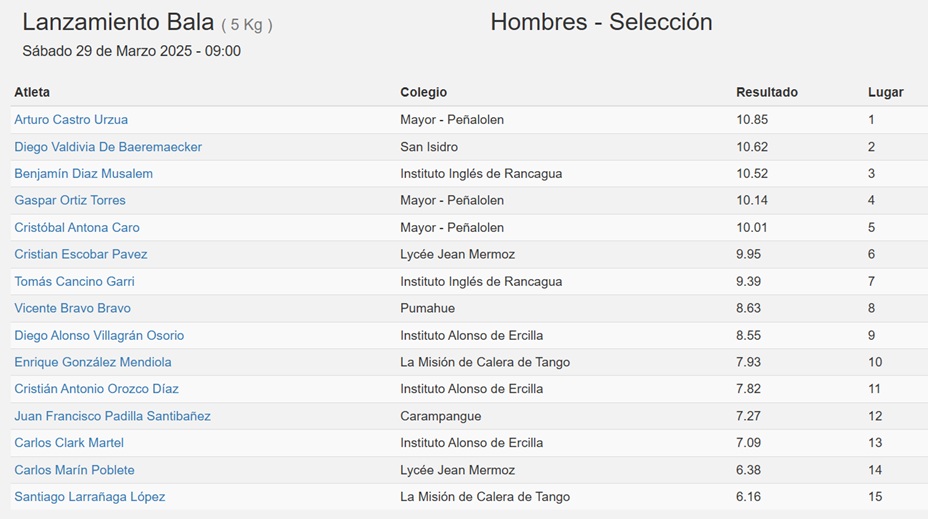Open Santiago Larrañaga López's profile
Screen dimensions: 928x519
(x=89, y=497)
